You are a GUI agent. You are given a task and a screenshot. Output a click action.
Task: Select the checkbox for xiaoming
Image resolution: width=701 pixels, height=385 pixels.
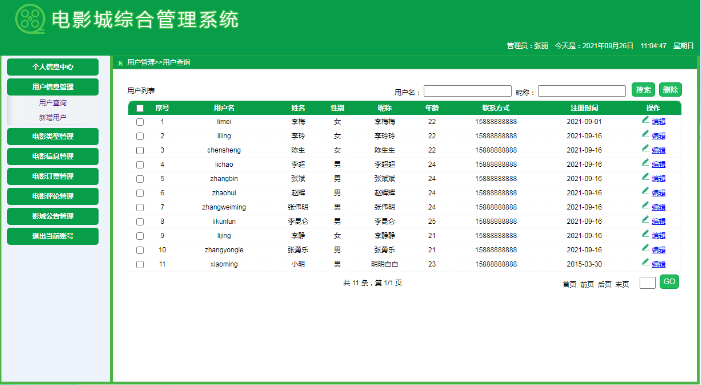[x=140, y=264]
